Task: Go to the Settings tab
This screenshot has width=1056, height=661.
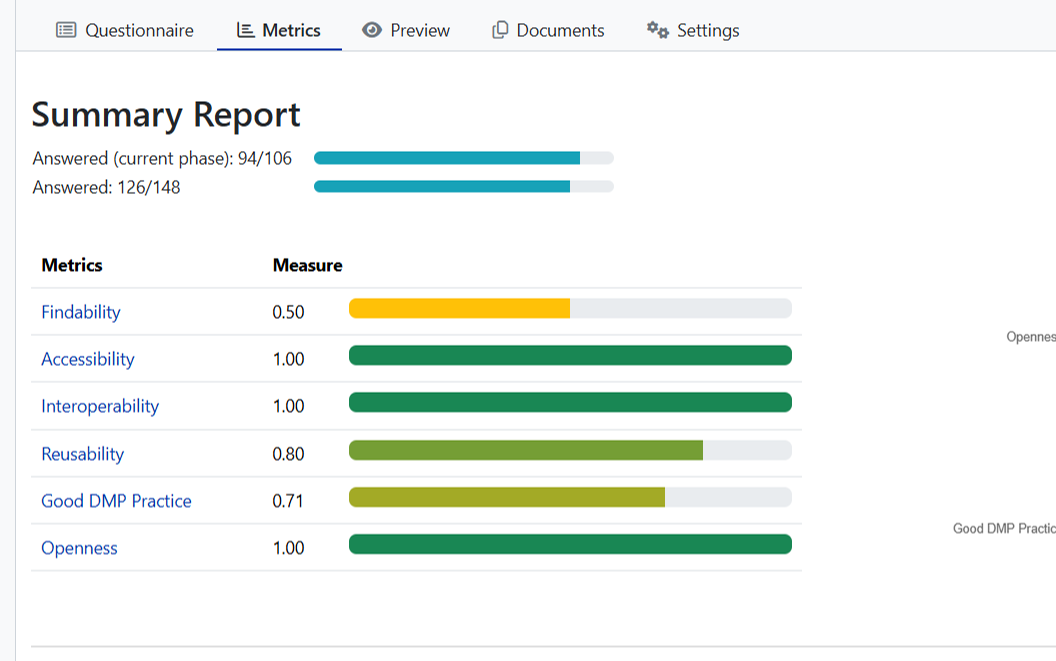Action: pos(708,30)
